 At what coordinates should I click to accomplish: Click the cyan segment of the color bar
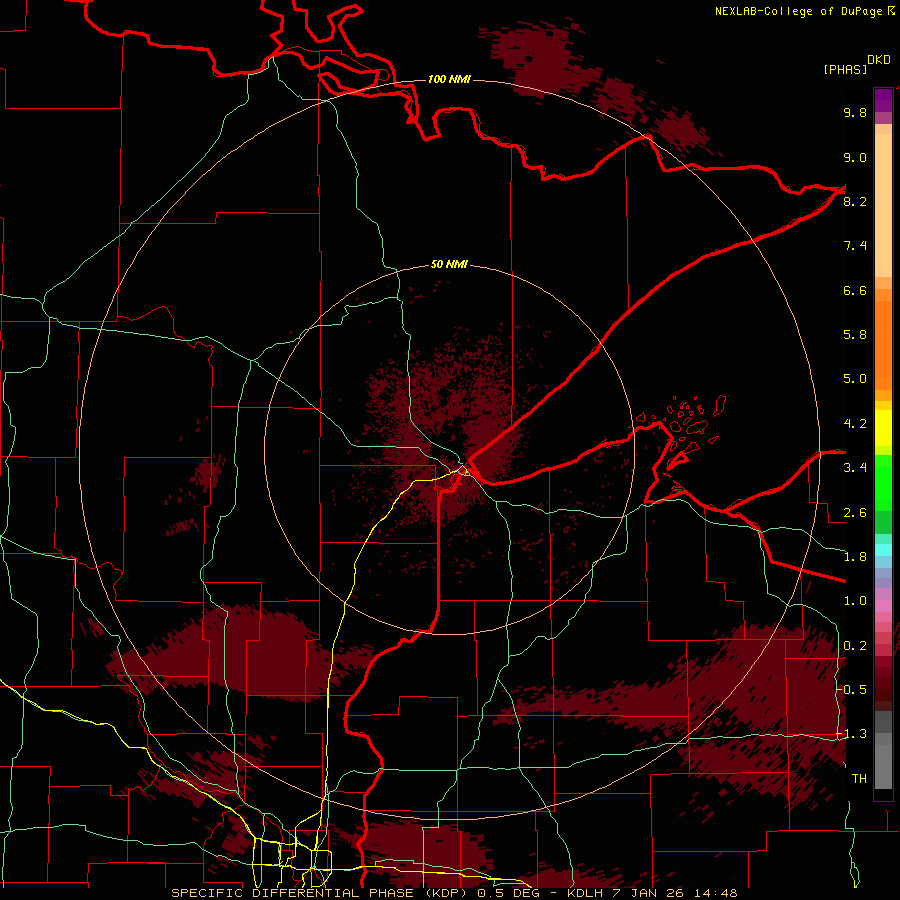tap(883, 550)
